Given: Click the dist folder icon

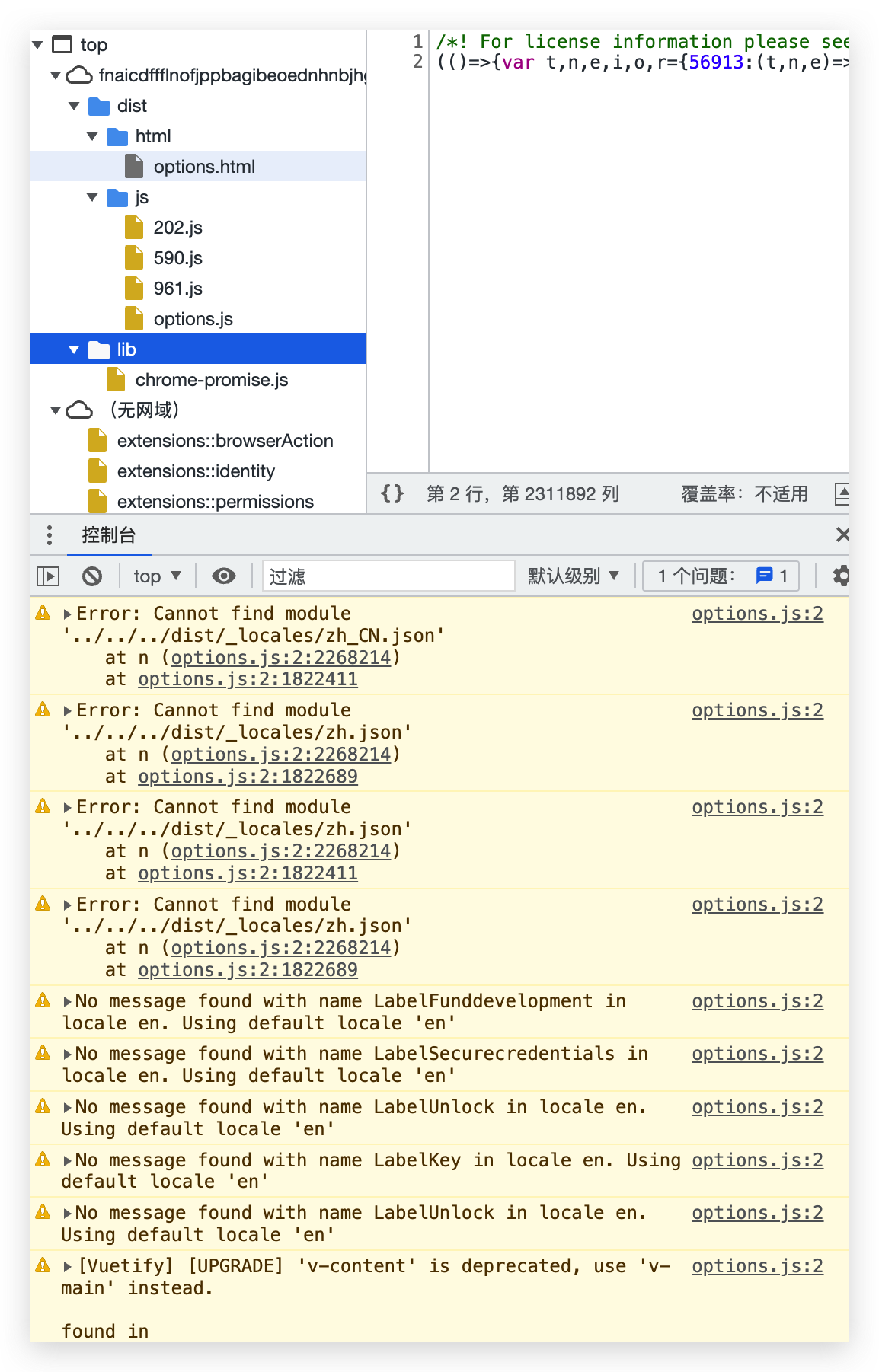Looking at the screenshot, I should click(99, 106).
